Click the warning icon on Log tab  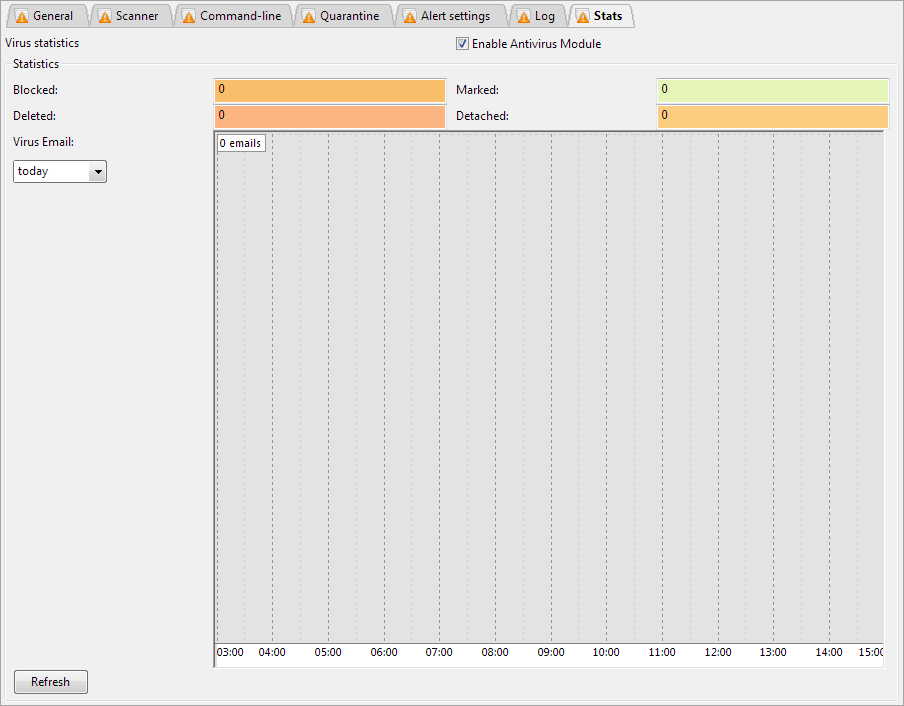click(x=523, y=17)
